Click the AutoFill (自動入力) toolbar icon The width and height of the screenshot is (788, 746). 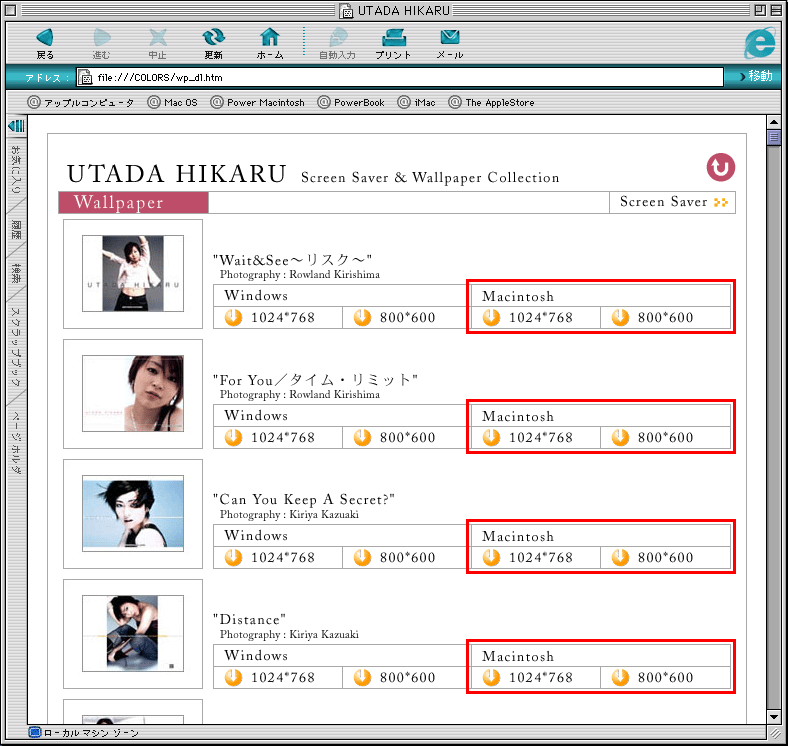338,43
